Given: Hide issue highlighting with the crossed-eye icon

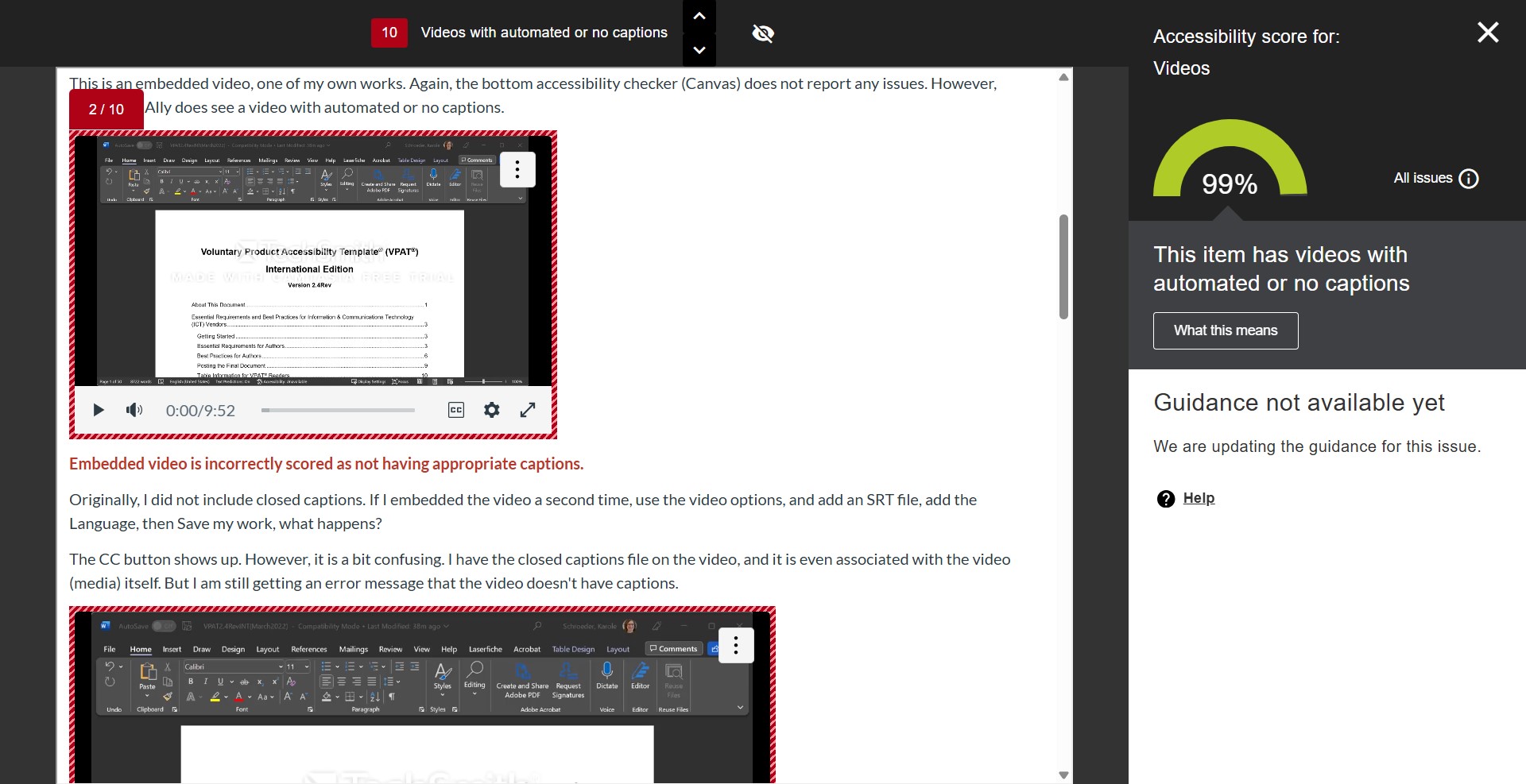Looking at the screenshot, I should [761, 33].
